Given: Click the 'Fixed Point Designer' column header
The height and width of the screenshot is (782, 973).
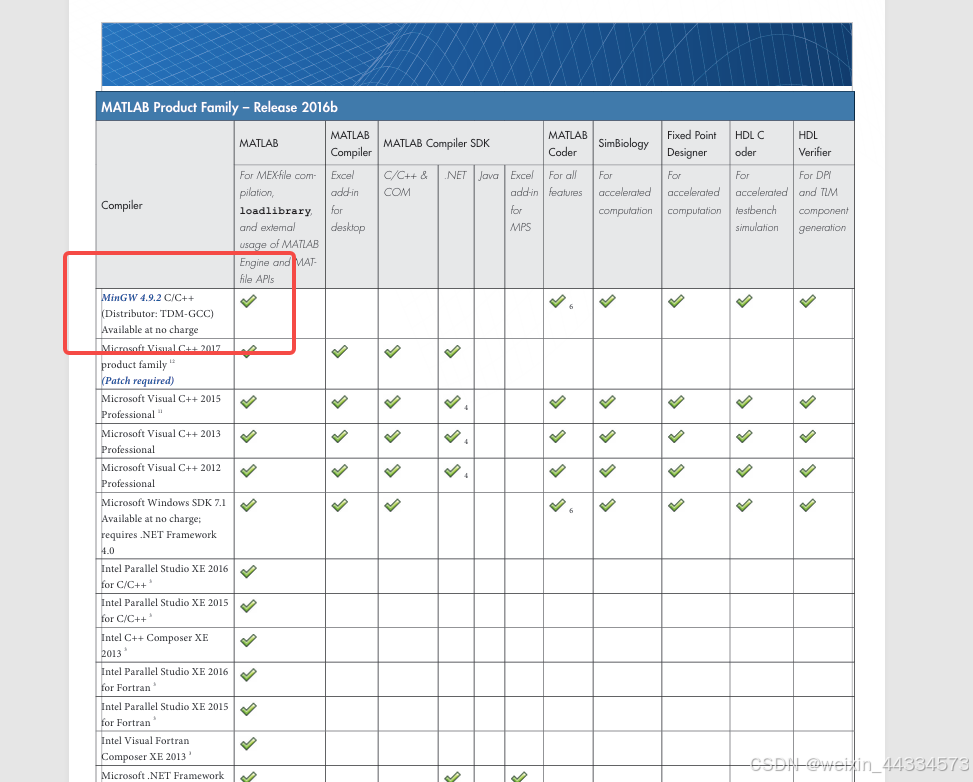Looking at the screenshot, I should (x=696, y=143).
